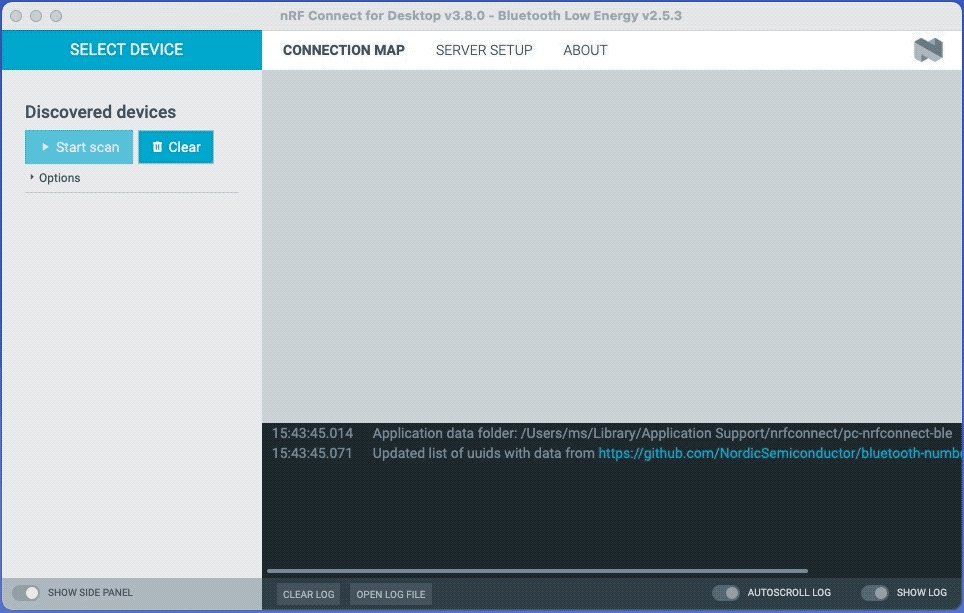Expand the scan Options section
The image size is (964, 613).
pos(55,178)
